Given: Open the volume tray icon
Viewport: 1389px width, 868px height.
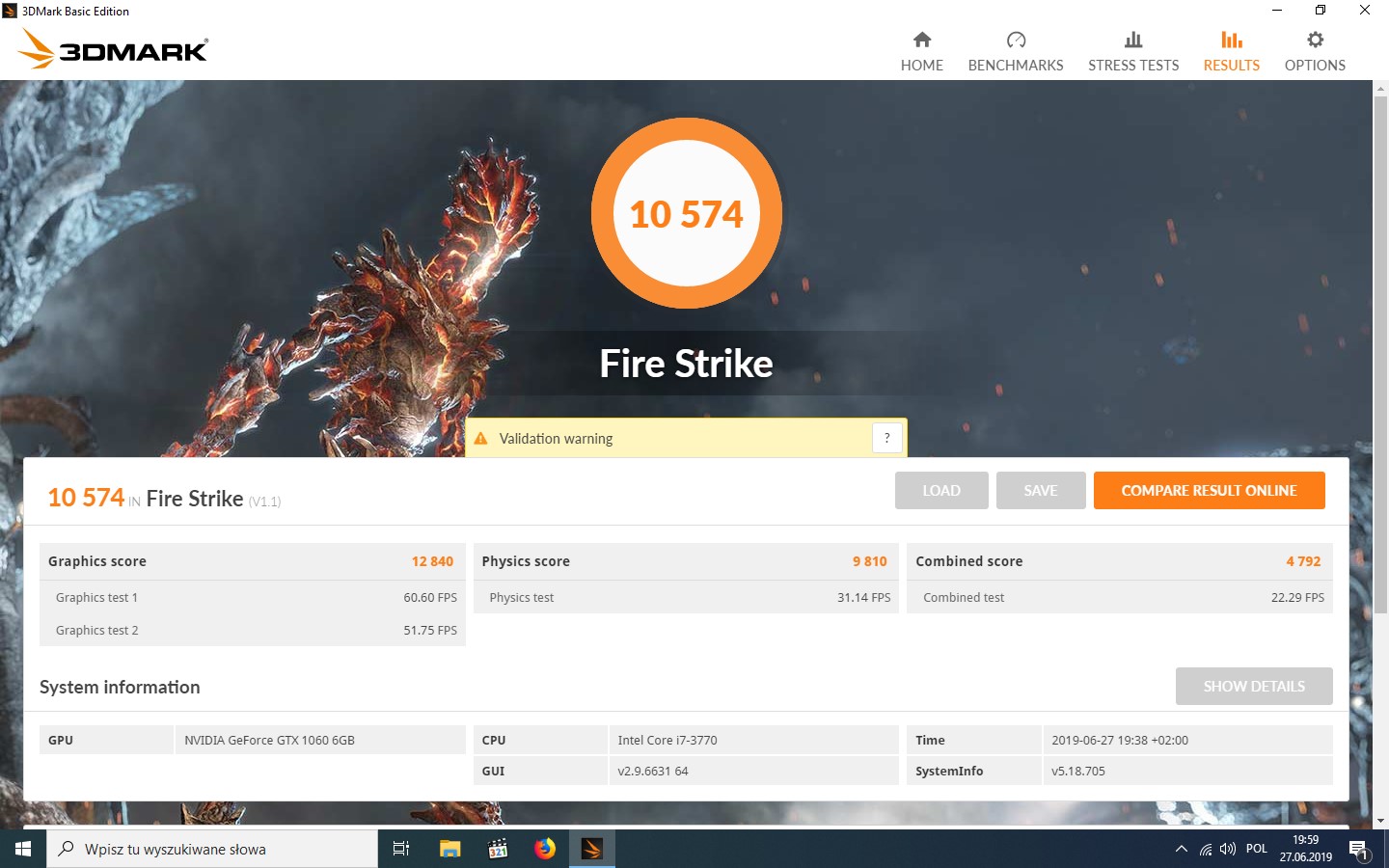Looking at the screenshot, I should coord(1228,849).
